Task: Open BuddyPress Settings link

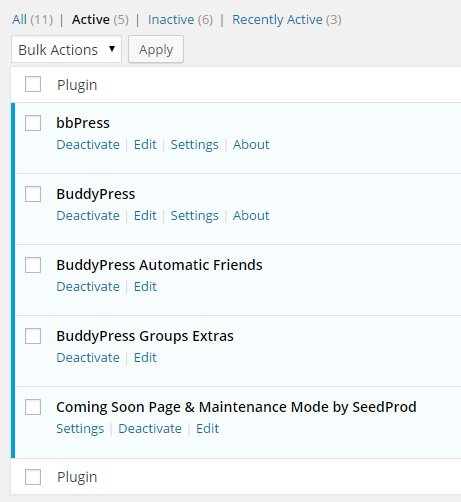Action: coord(195,216)
